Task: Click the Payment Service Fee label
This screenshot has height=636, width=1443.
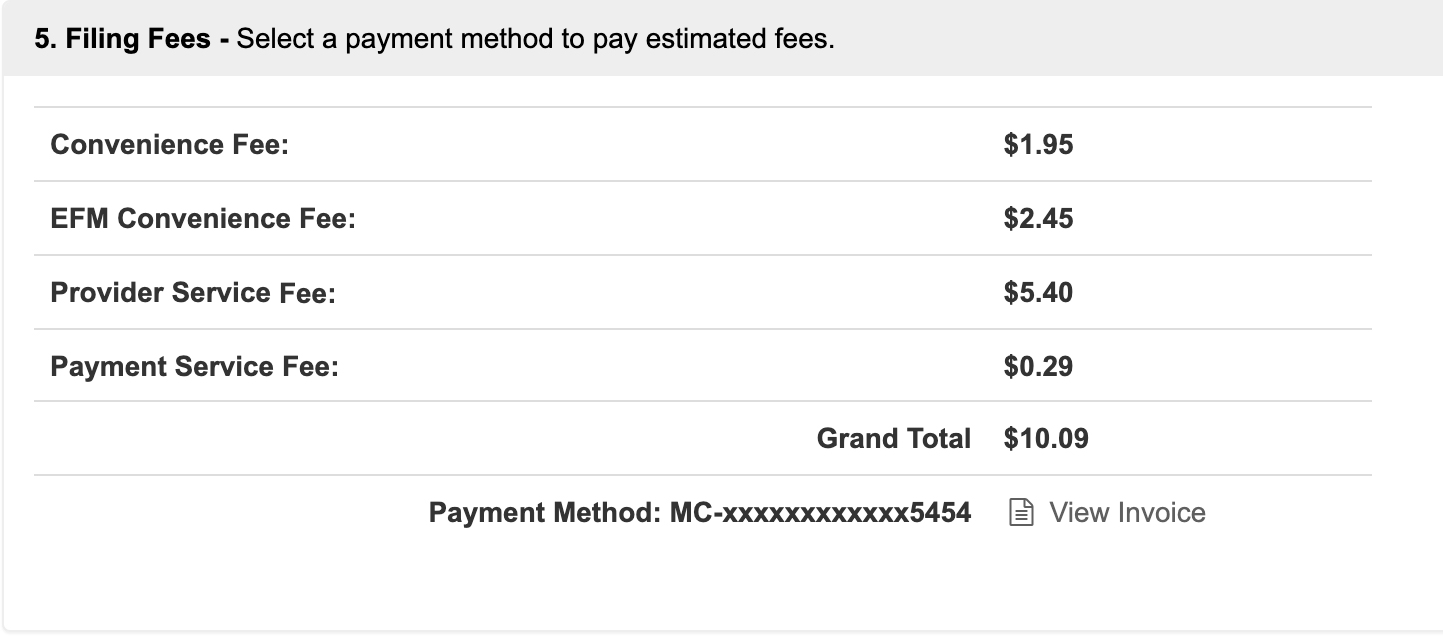Action: (194, 367)
